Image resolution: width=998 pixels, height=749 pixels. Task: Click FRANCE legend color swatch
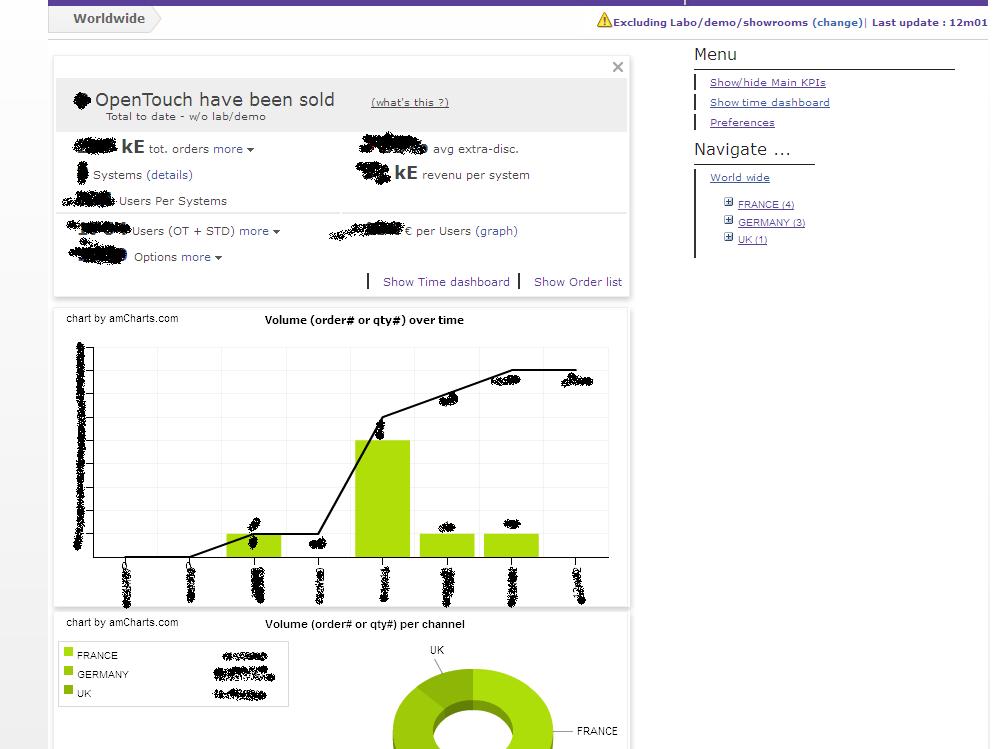coord(69,652)
